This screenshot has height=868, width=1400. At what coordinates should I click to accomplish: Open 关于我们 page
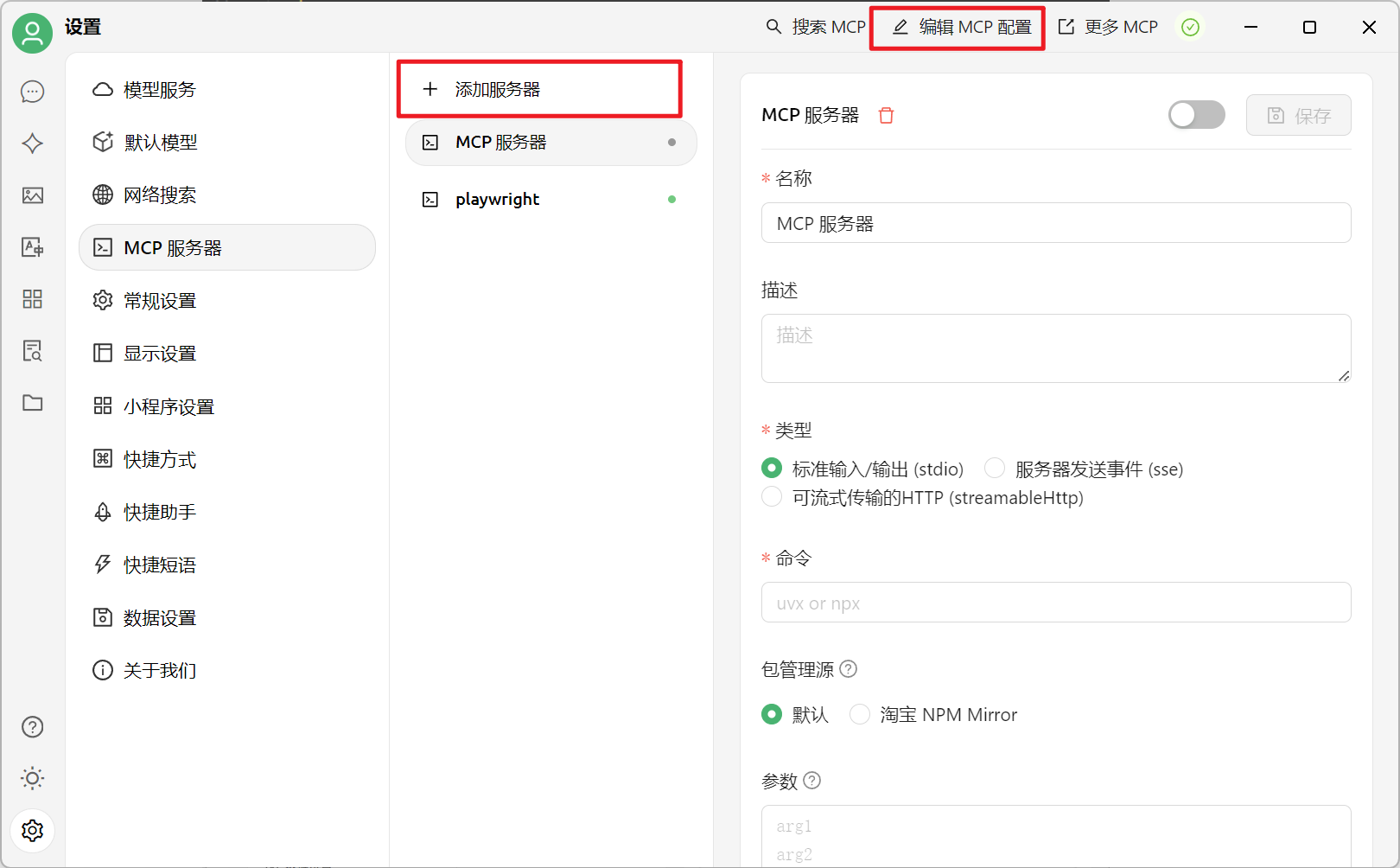[227, 670]
